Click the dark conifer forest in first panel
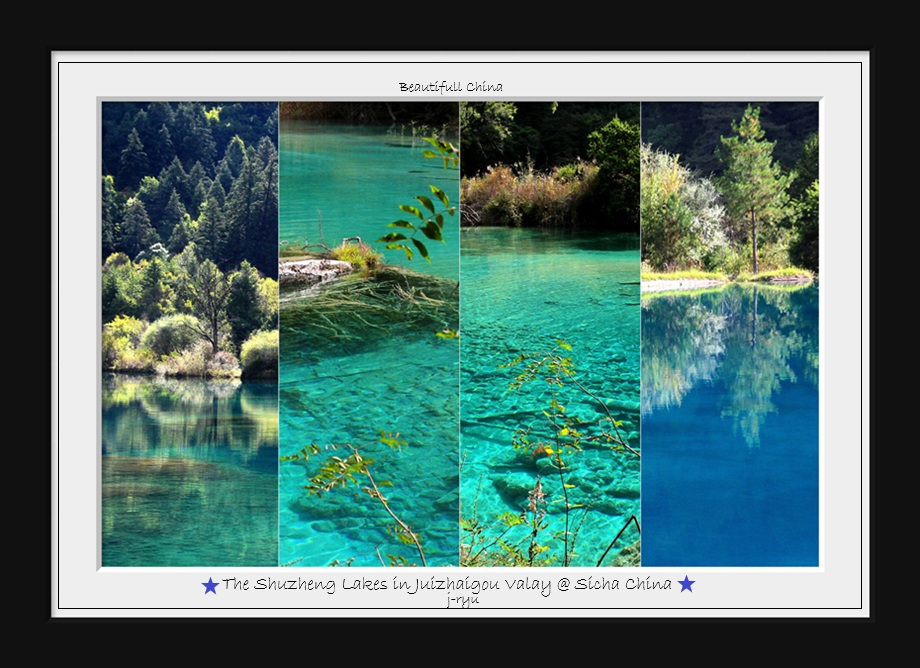The width and height of the screenshot is (920, 668). [190, 180]
